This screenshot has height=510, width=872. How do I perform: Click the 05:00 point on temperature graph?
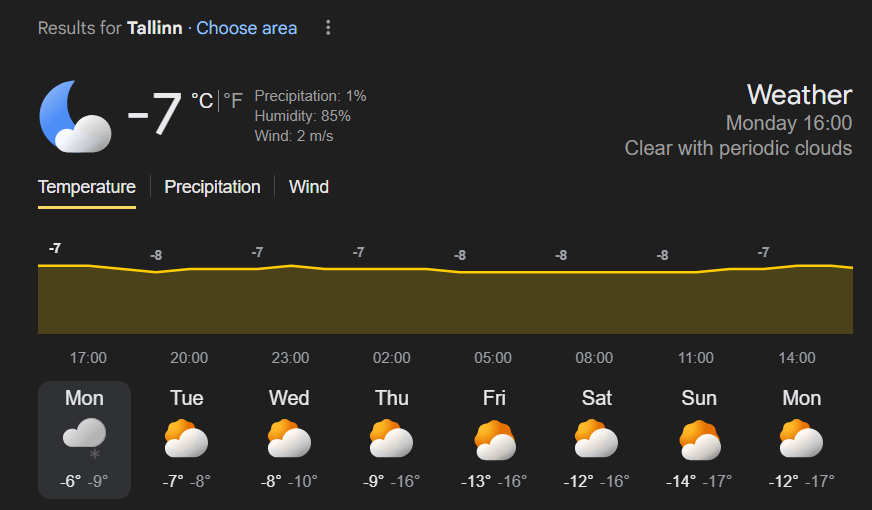point(493,272)
